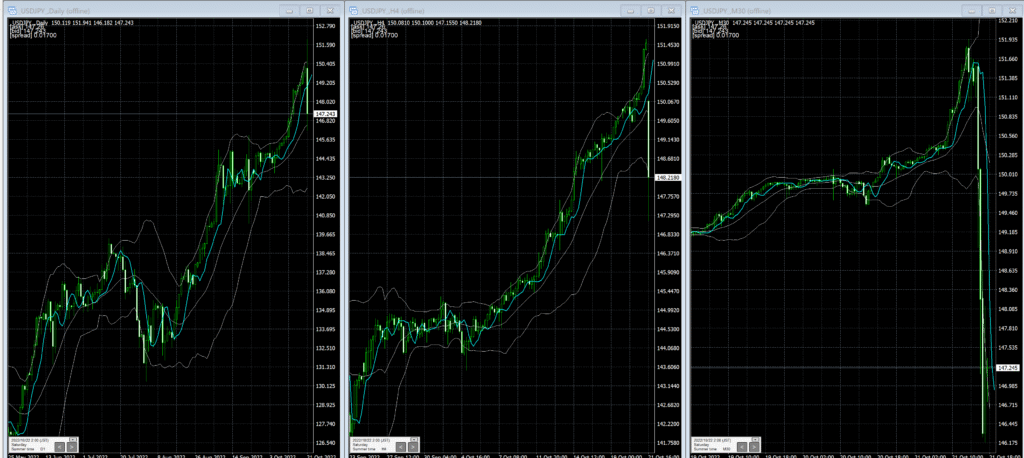Screen dimensions: 1024x458
Task: Click the 148.2180 price tag on H4 chart
Action: click(x=667, y=178)
